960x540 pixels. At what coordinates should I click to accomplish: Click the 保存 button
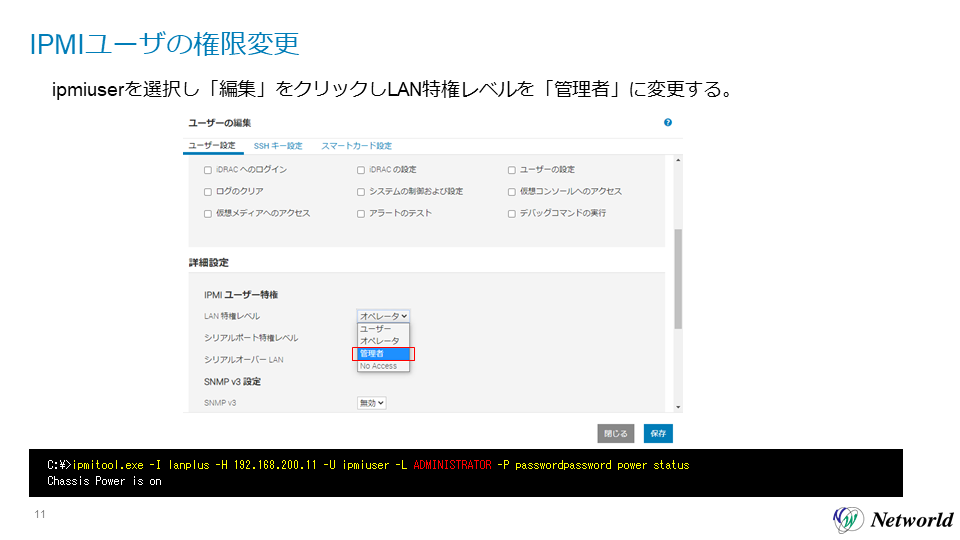tap(658, 433)
